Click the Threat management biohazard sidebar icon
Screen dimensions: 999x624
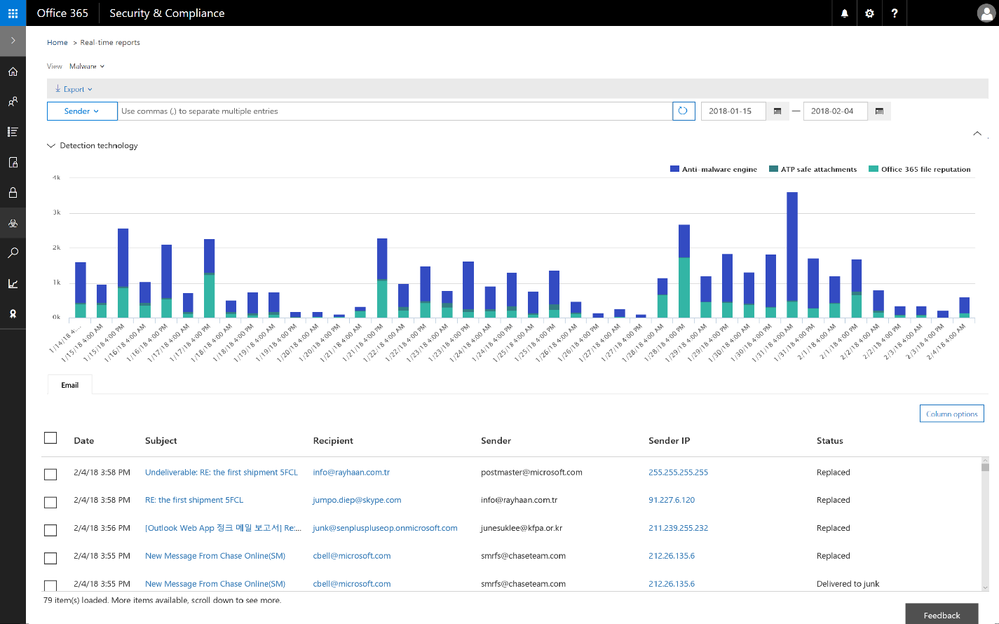(13, 223)
